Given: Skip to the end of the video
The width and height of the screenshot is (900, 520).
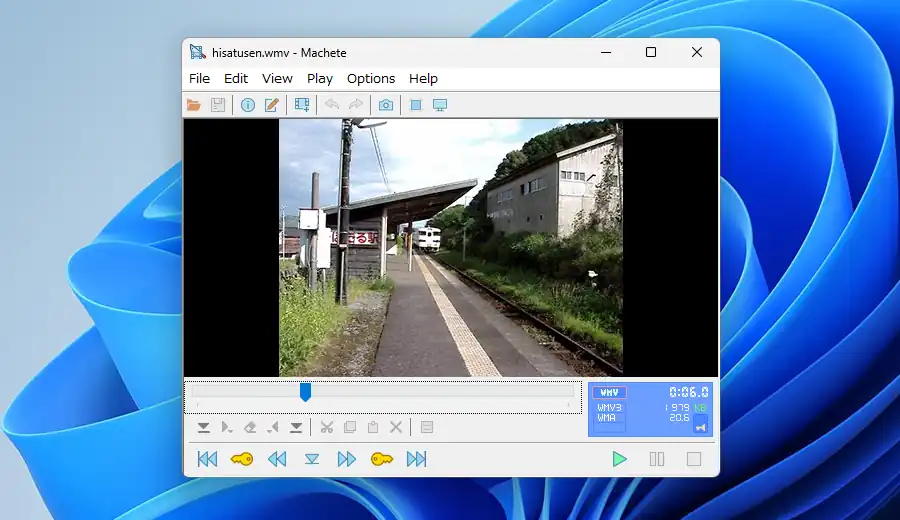Looking at the screenshot, I should 416,459.
